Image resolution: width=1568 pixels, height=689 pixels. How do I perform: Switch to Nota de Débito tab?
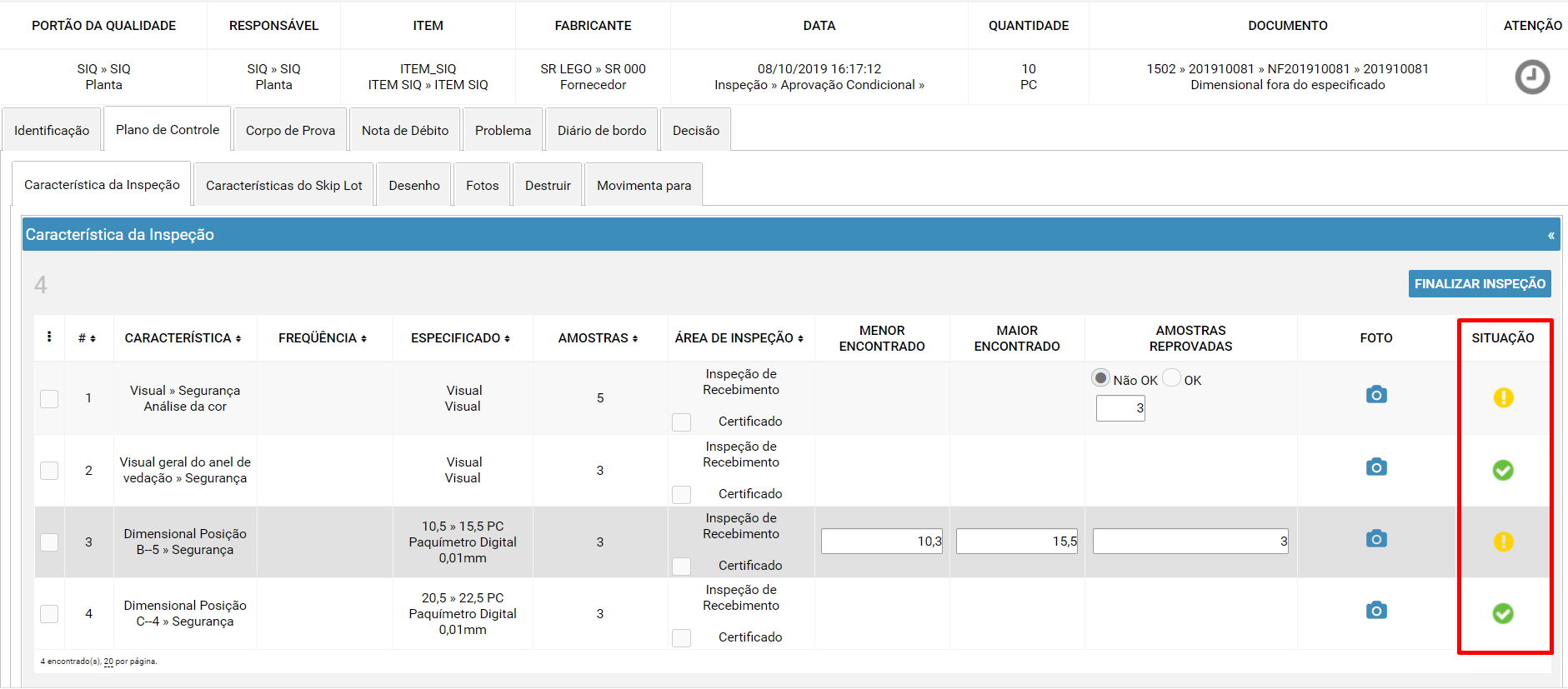[405, 130]
